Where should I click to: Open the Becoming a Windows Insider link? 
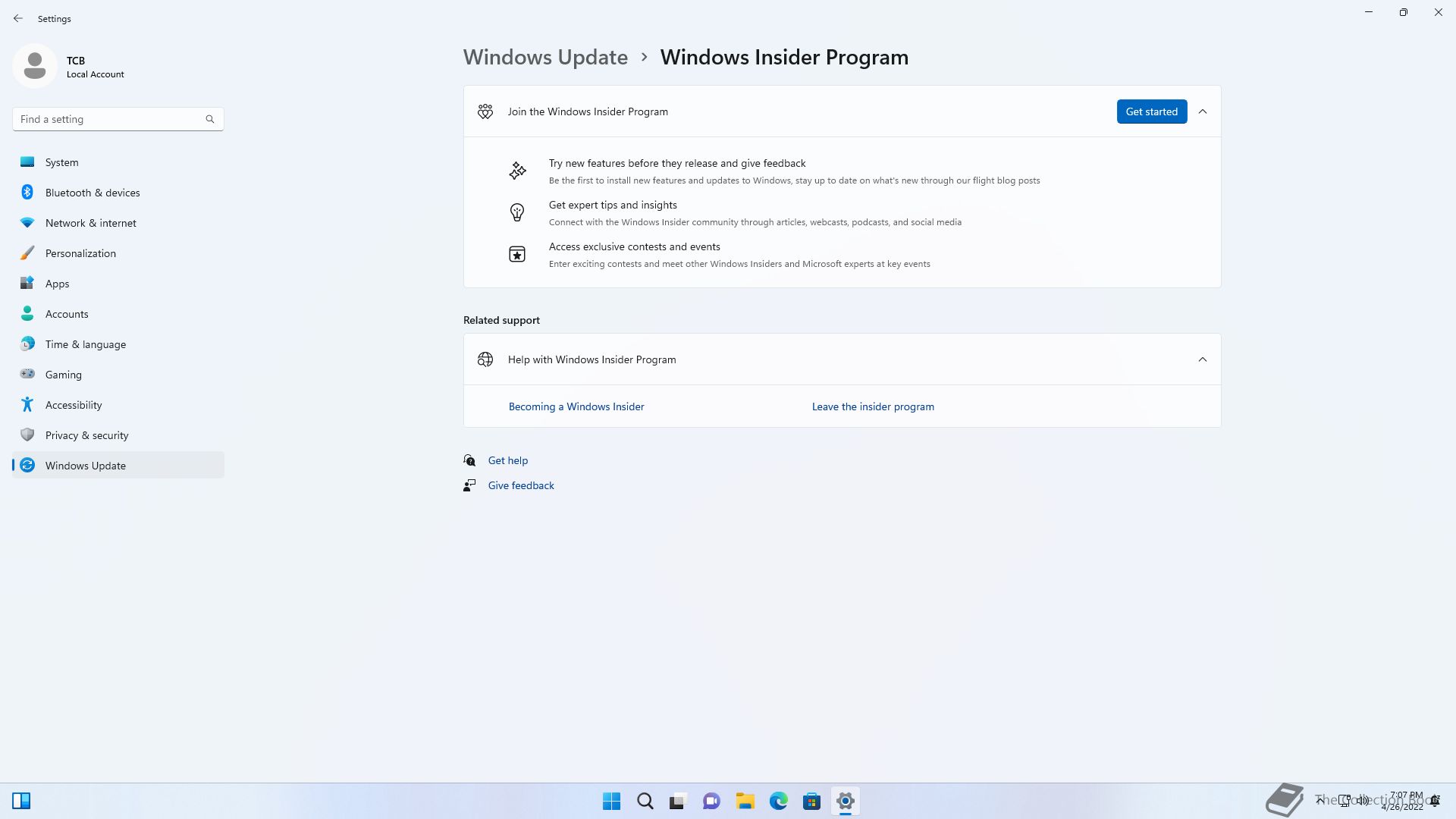tap(576, 406)
